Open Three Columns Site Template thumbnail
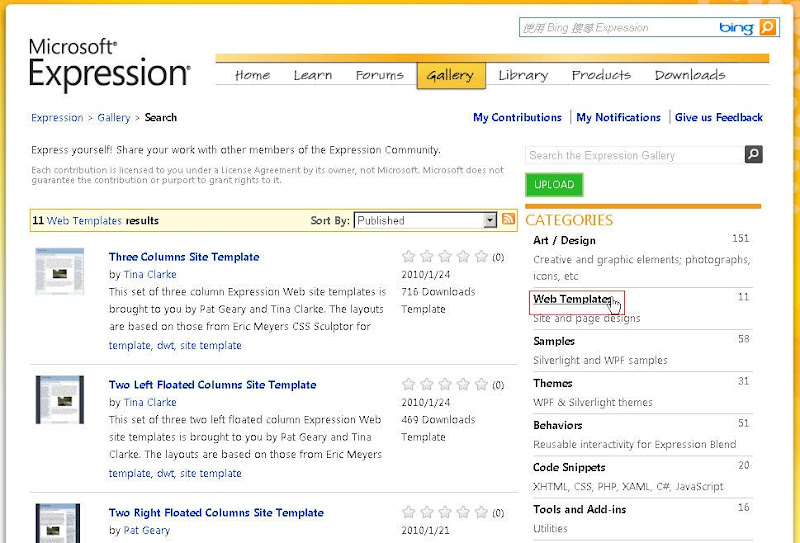 60,272
